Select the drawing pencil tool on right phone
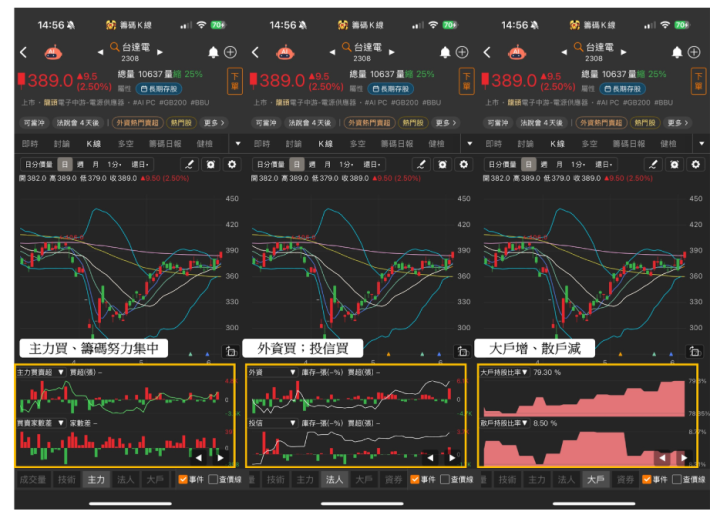720x518 pixels. click(x=653, y=164)
